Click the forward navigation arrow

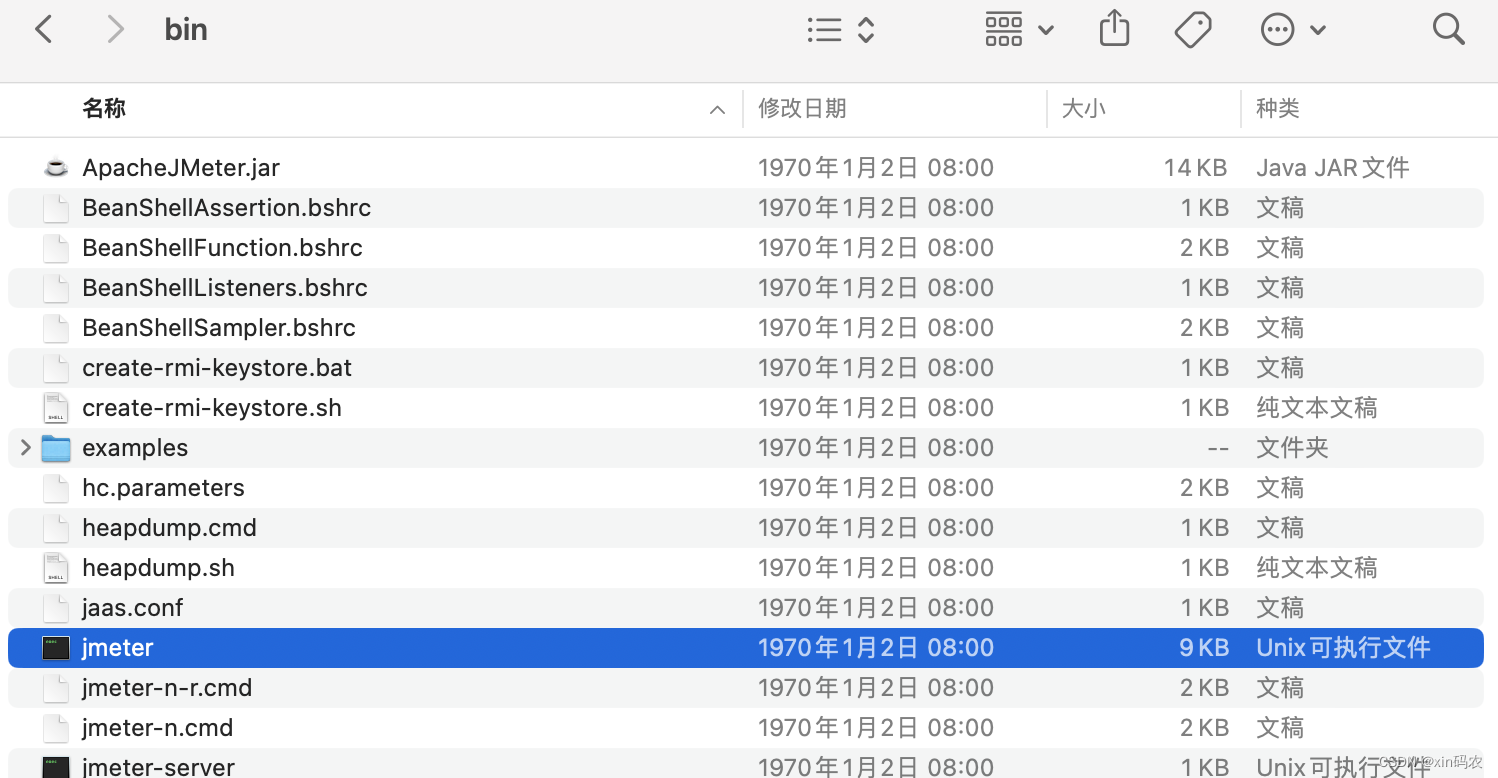point(115,29)
